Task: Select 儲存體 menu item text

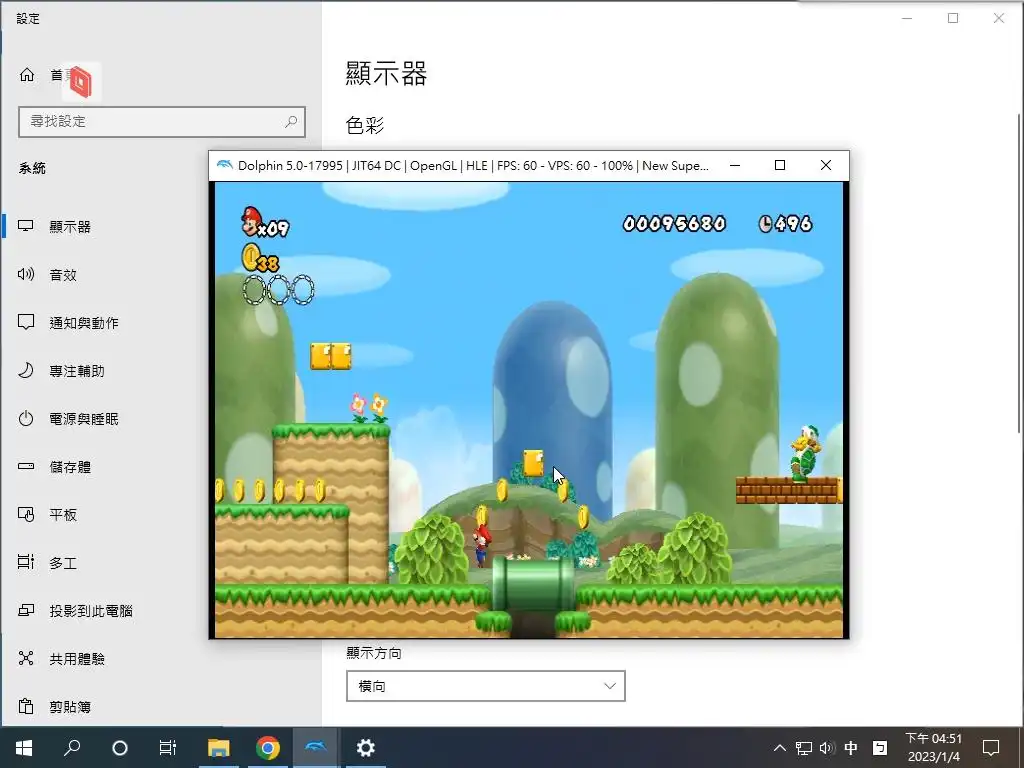Action: 70,467
